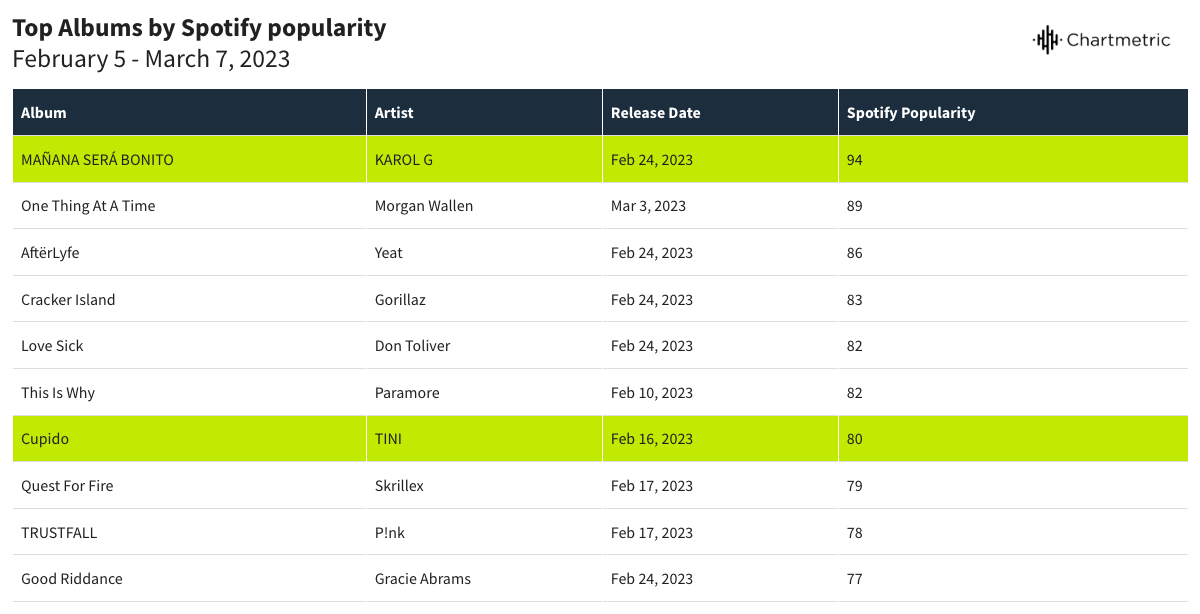Click the Paramore artist name
The width and height of the screenshot is (1200, 614).
[407, 393]
